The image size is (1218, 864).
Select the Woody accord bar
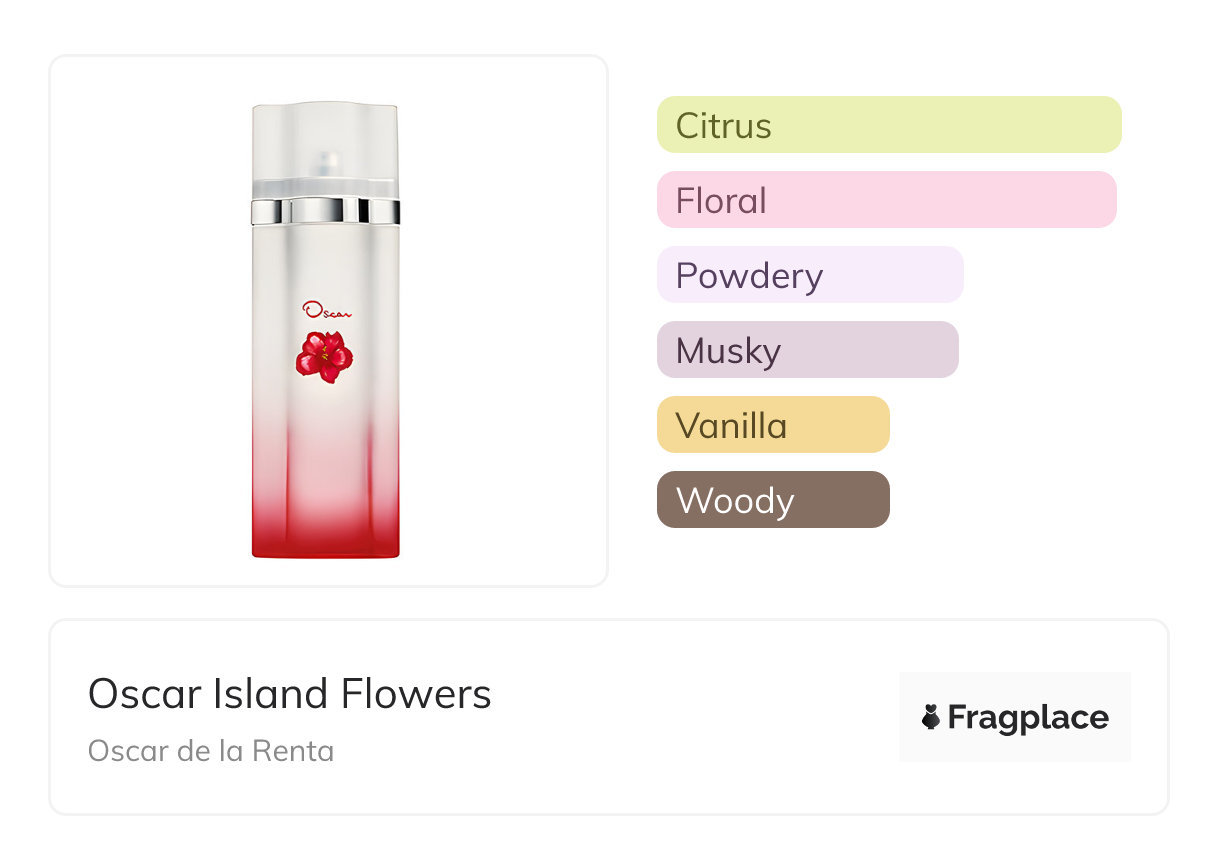point(772,500)
